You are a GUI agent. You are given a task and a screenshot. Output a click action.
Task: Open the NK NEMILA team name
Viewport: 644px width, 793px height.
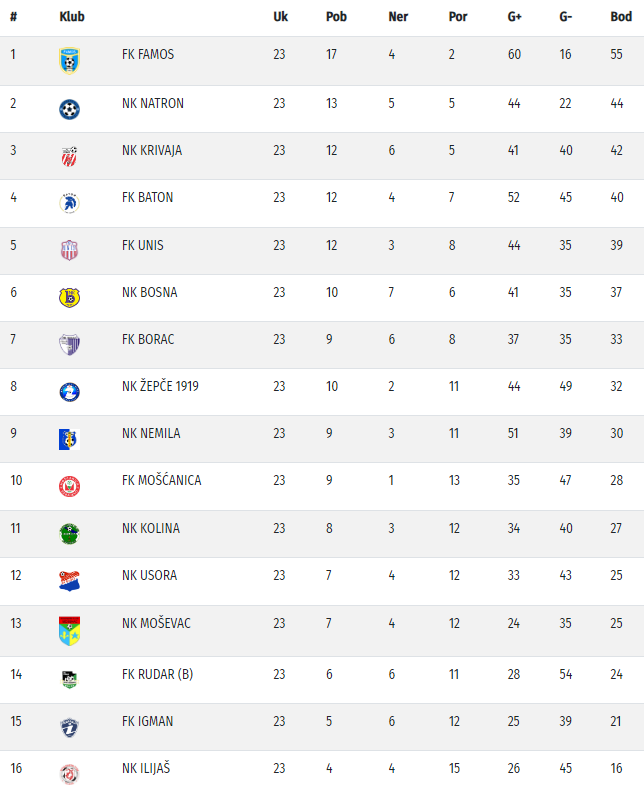pos(151,434)
